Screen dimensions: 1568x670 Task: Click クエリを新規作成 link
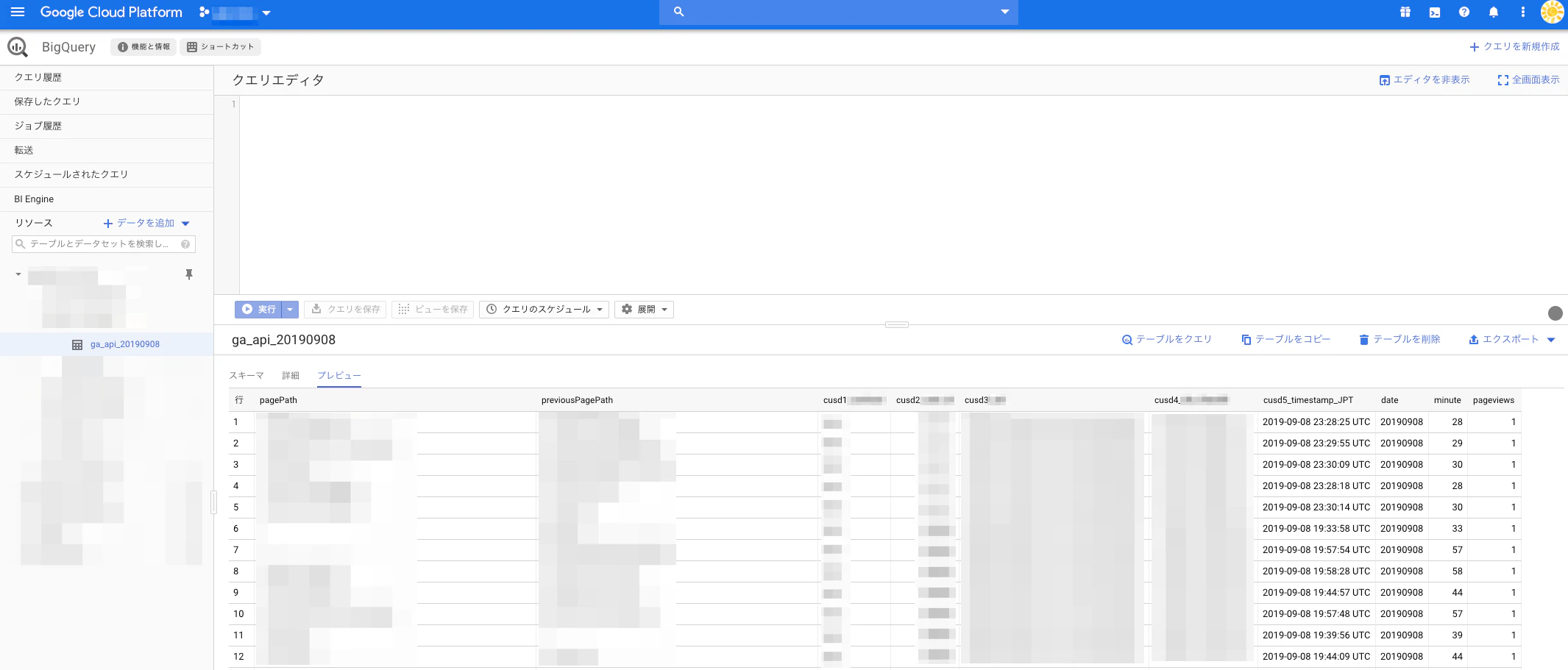point(1514,46)
